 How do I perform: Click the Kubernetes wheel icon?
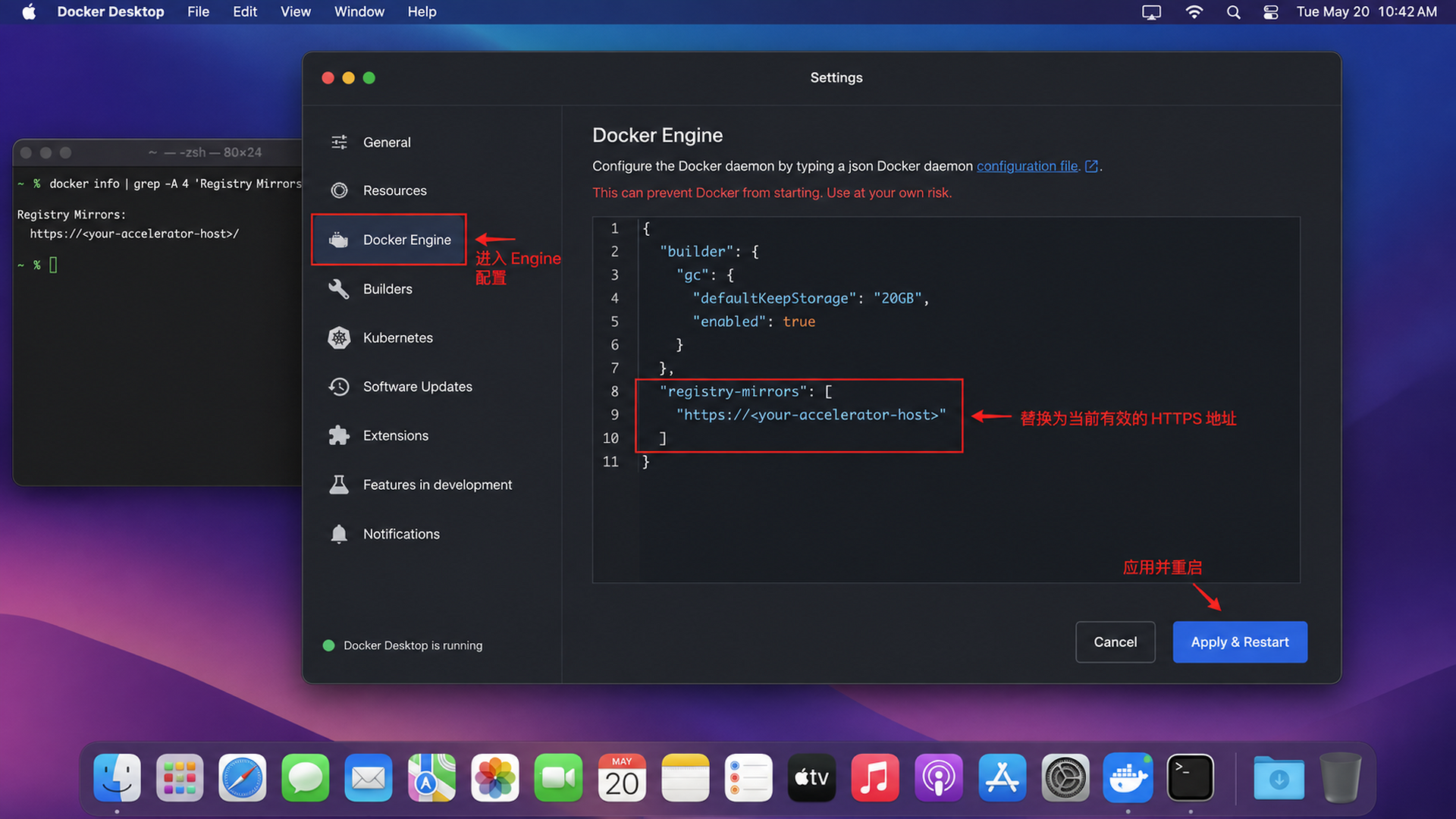(339, 337)
